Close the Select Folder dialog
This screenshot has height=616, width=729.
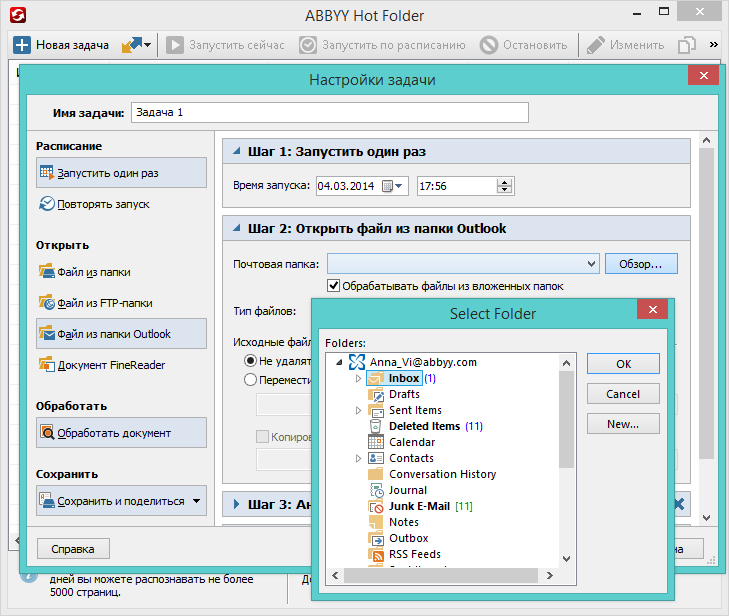coord(652,309)
